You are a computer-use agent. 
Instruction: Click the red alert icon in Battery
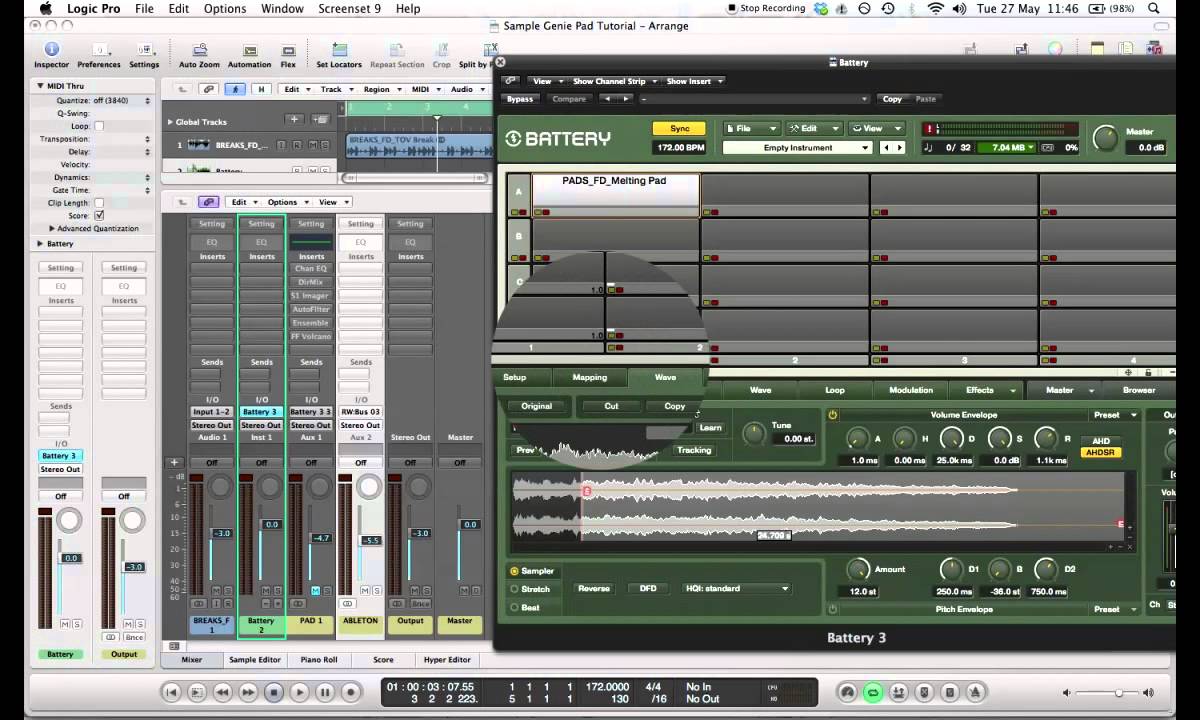click(x=928, y=129)
